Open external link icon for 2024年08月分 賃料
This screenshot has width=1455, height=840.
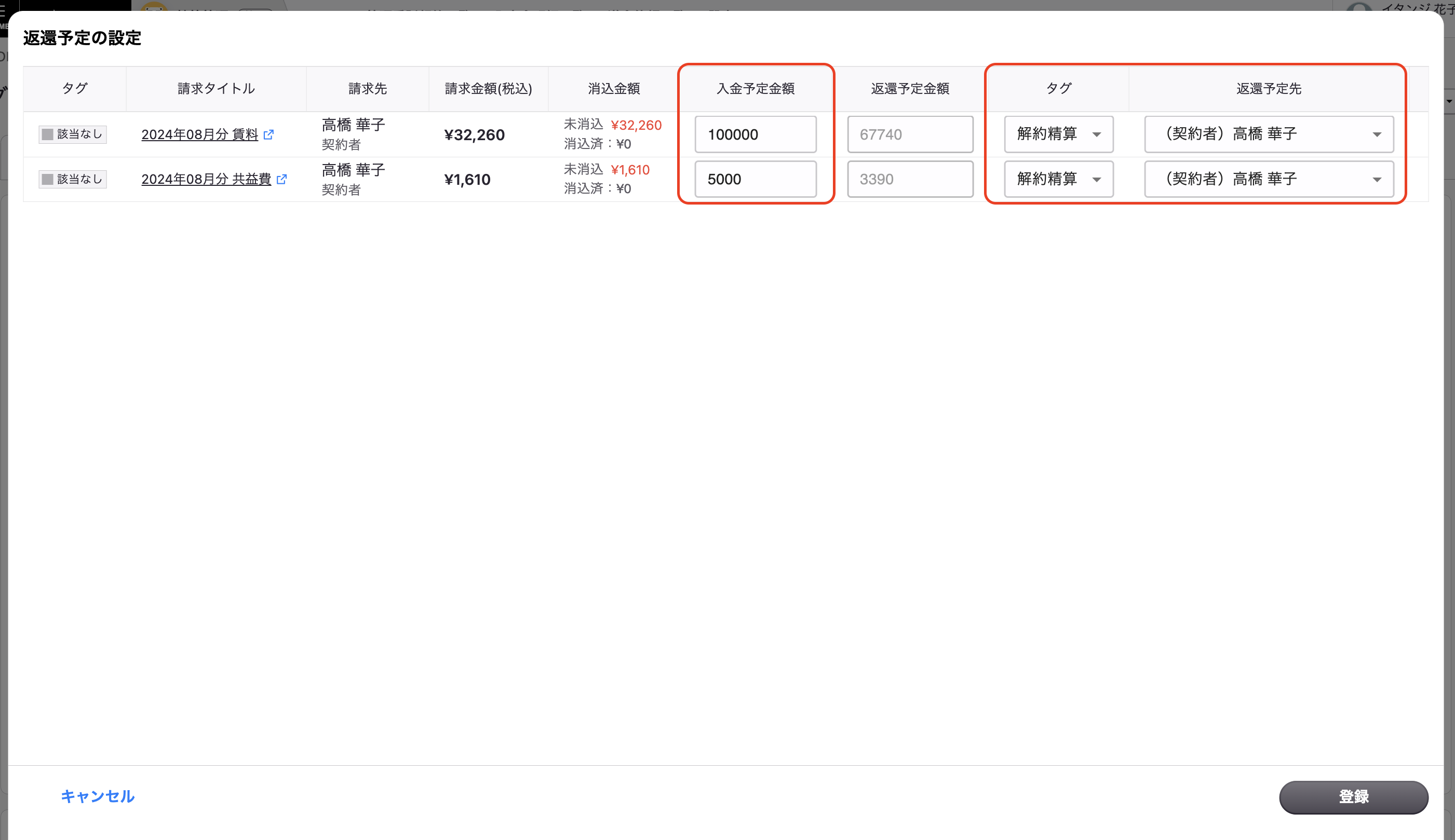[268, 134]
